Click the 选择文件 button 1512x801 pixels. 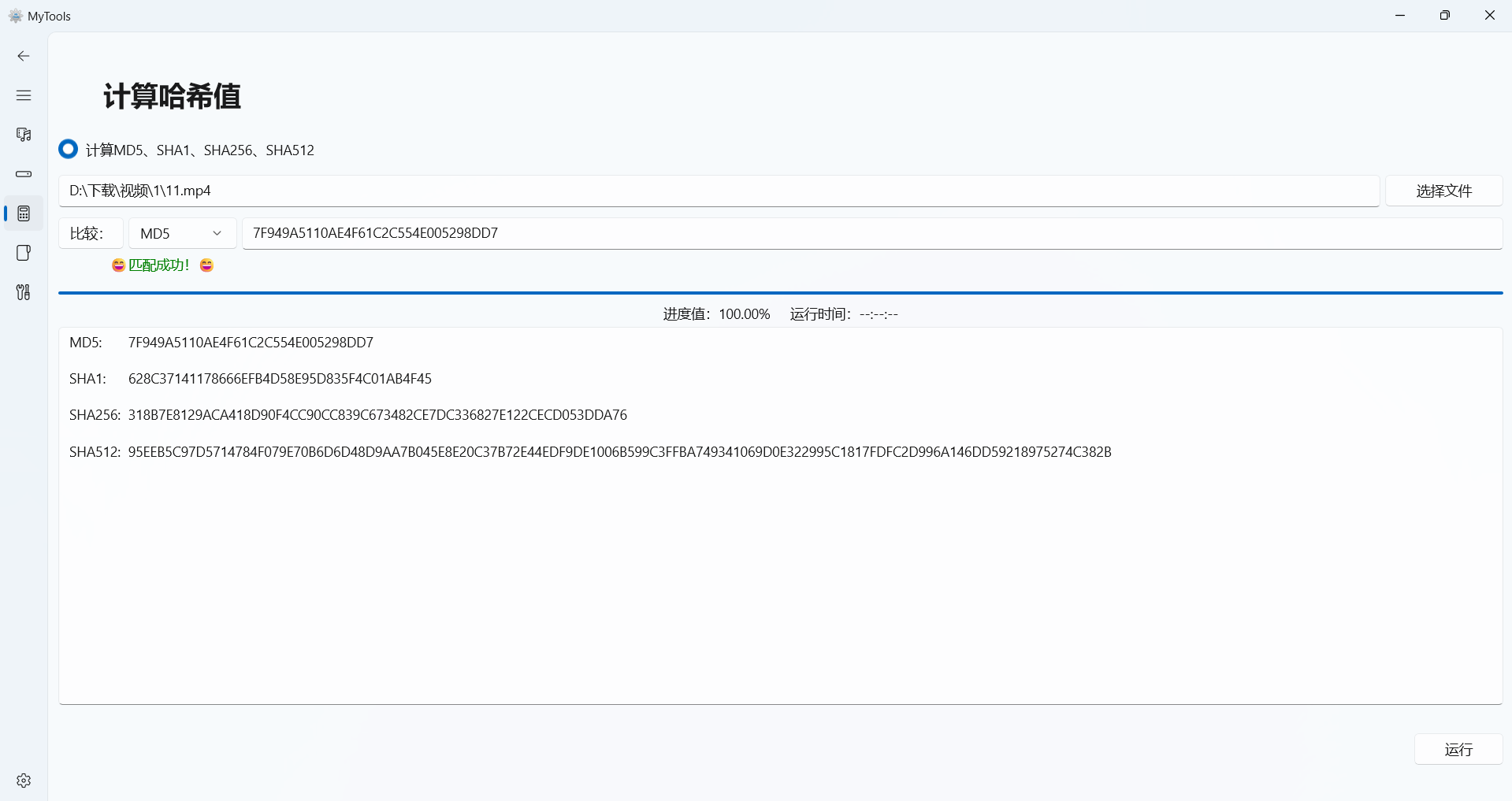1443,191
